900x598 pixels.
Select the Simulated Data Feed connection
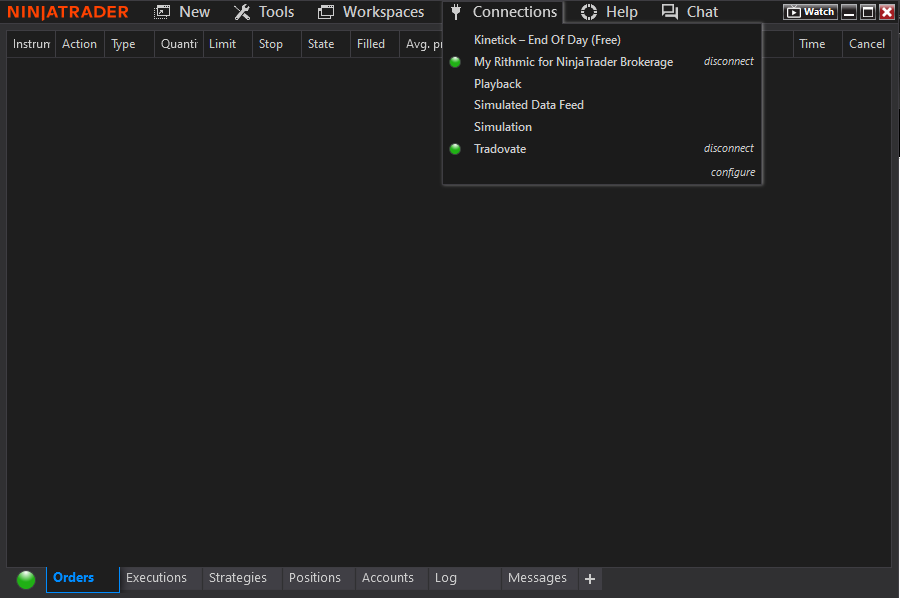point(529,105)
